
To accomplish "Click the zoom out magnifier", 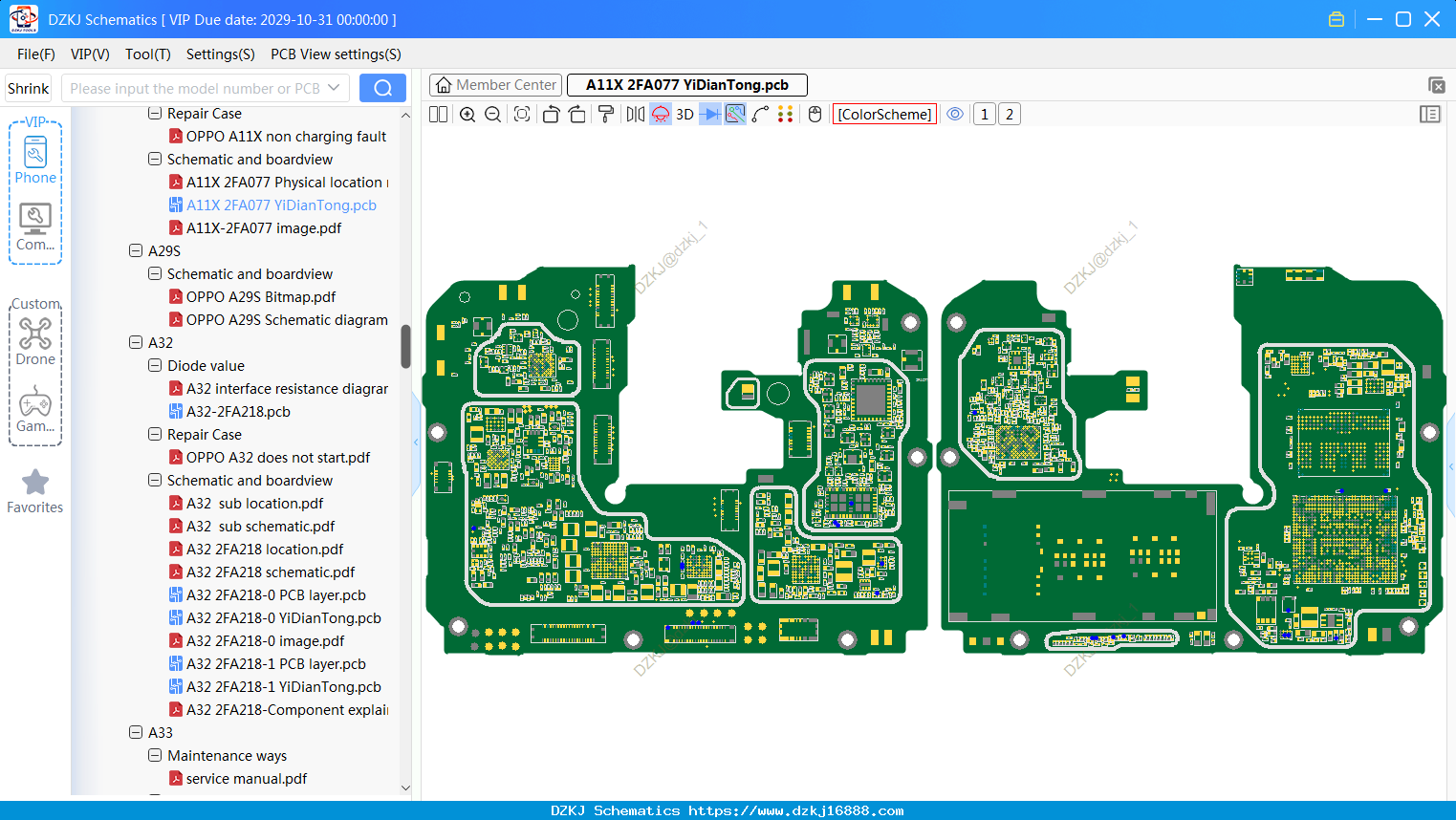I will [492, 115].
